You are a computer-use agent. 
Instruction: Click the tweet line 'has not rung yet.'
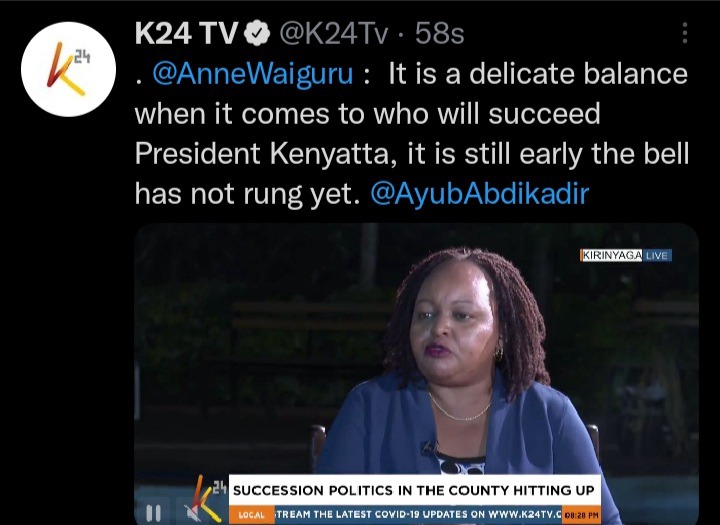247,193
